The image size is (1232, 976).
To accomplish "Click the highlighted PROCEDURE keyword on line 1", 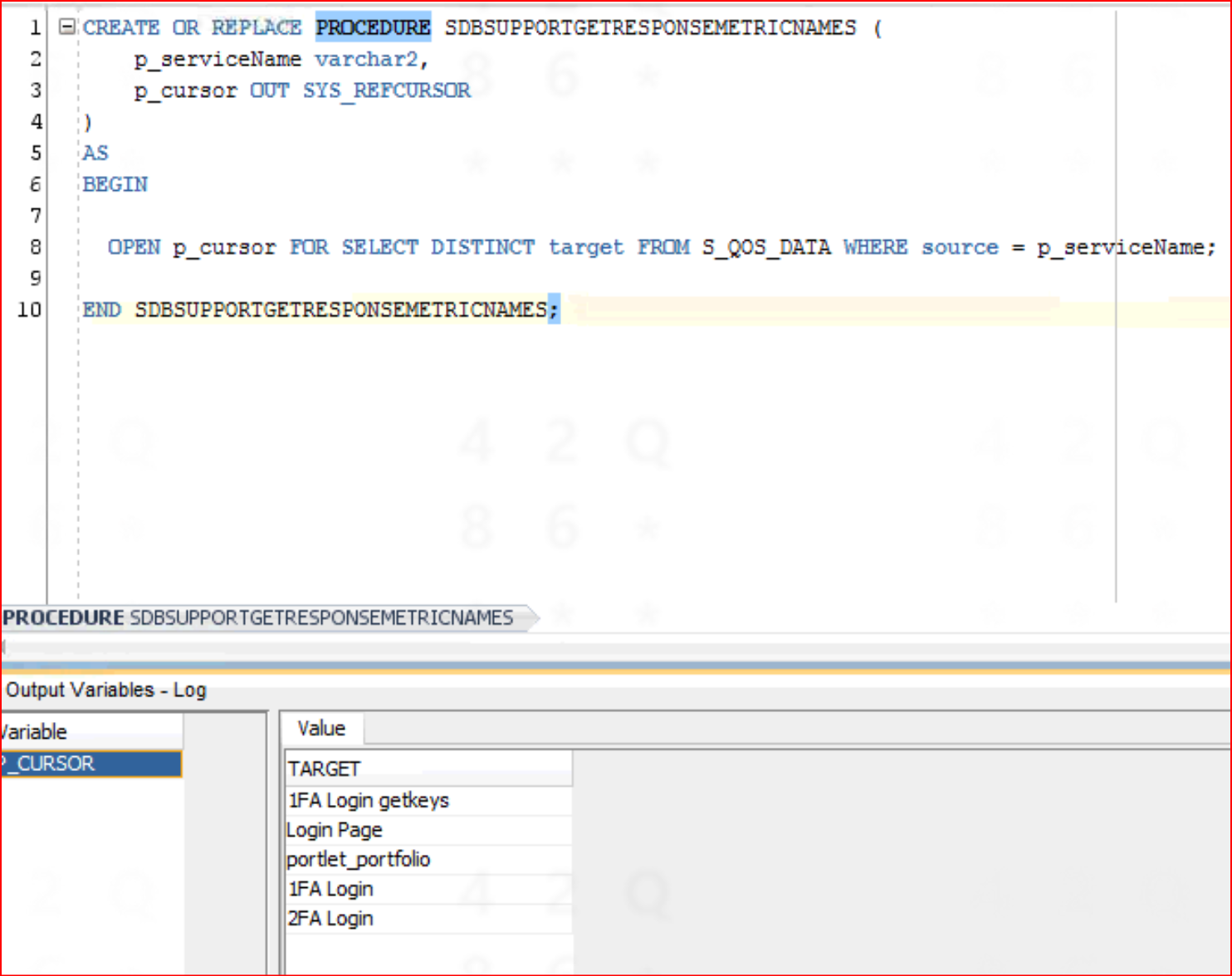I will (373, 27).
